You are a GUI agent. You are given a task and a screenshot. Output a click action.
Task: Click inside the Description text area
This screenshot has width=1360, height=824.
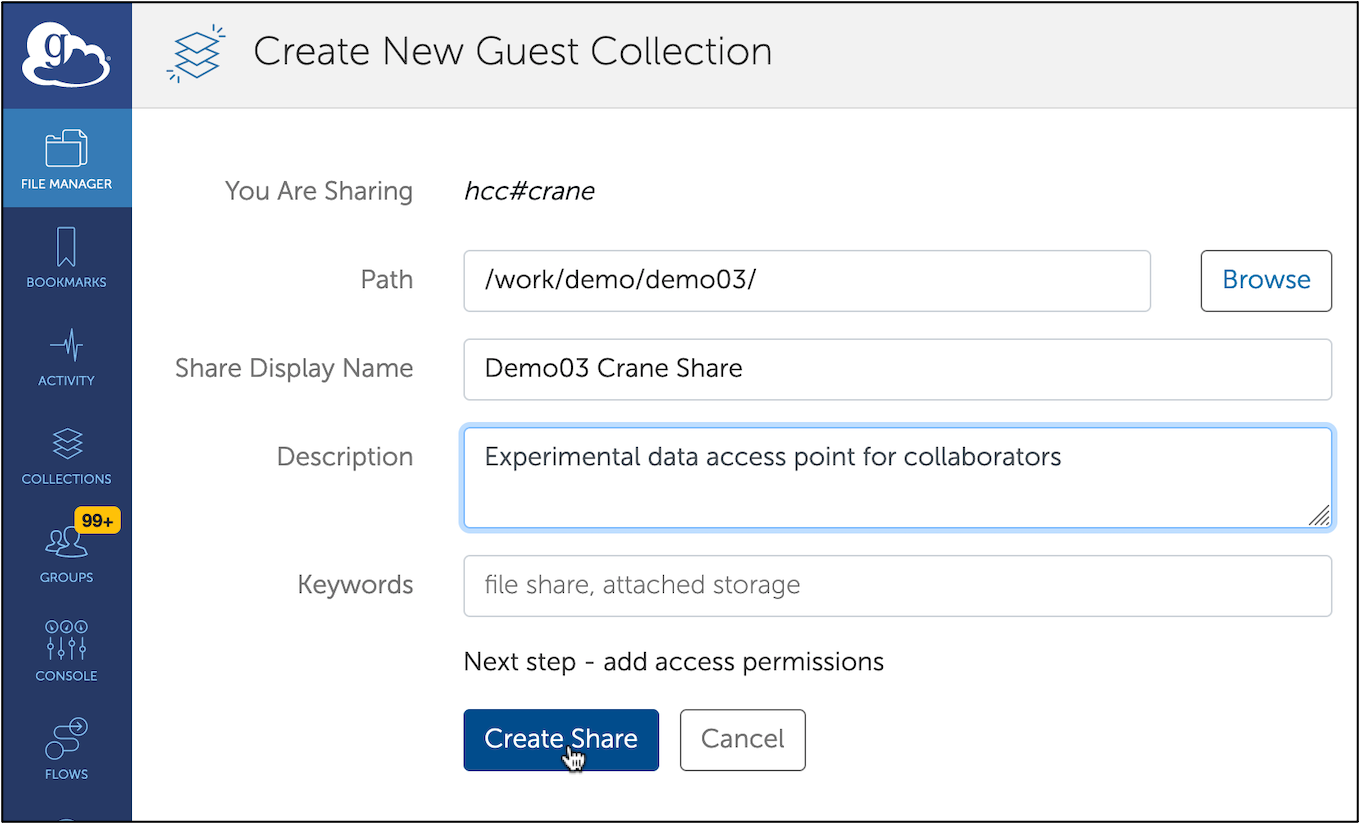897,478
